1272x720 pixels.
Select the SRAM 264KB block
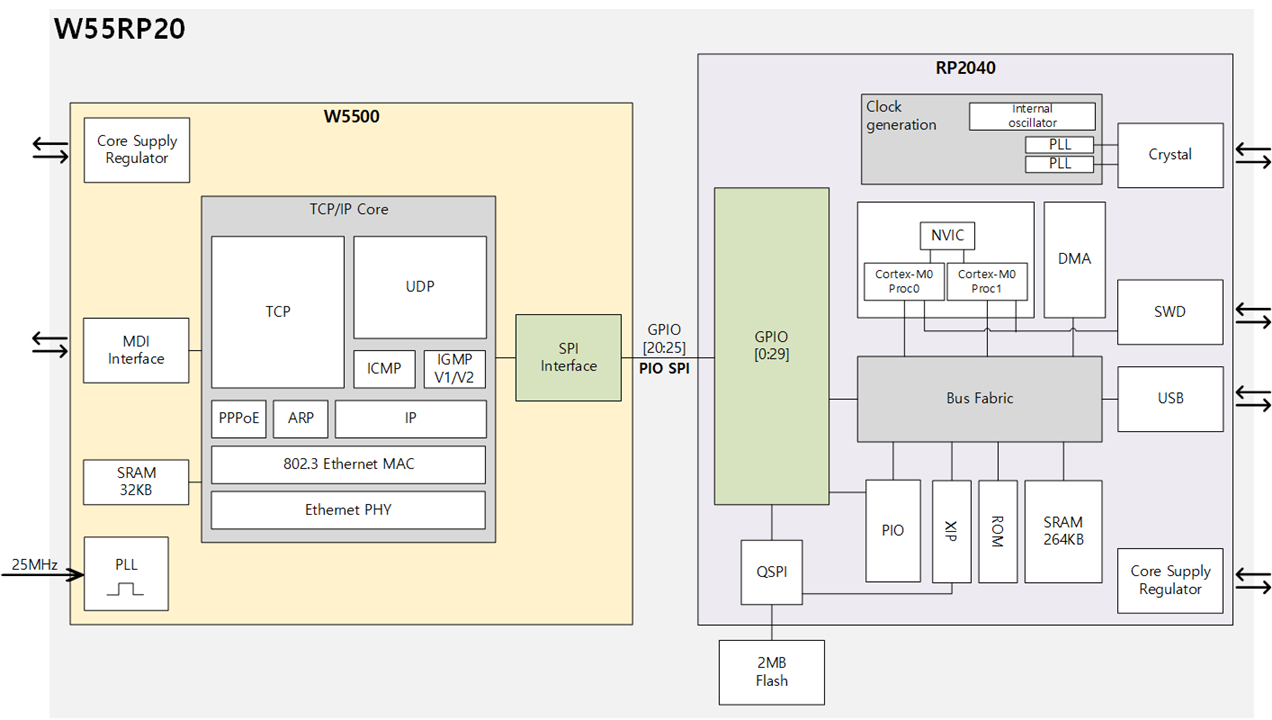coord(1063,531)
